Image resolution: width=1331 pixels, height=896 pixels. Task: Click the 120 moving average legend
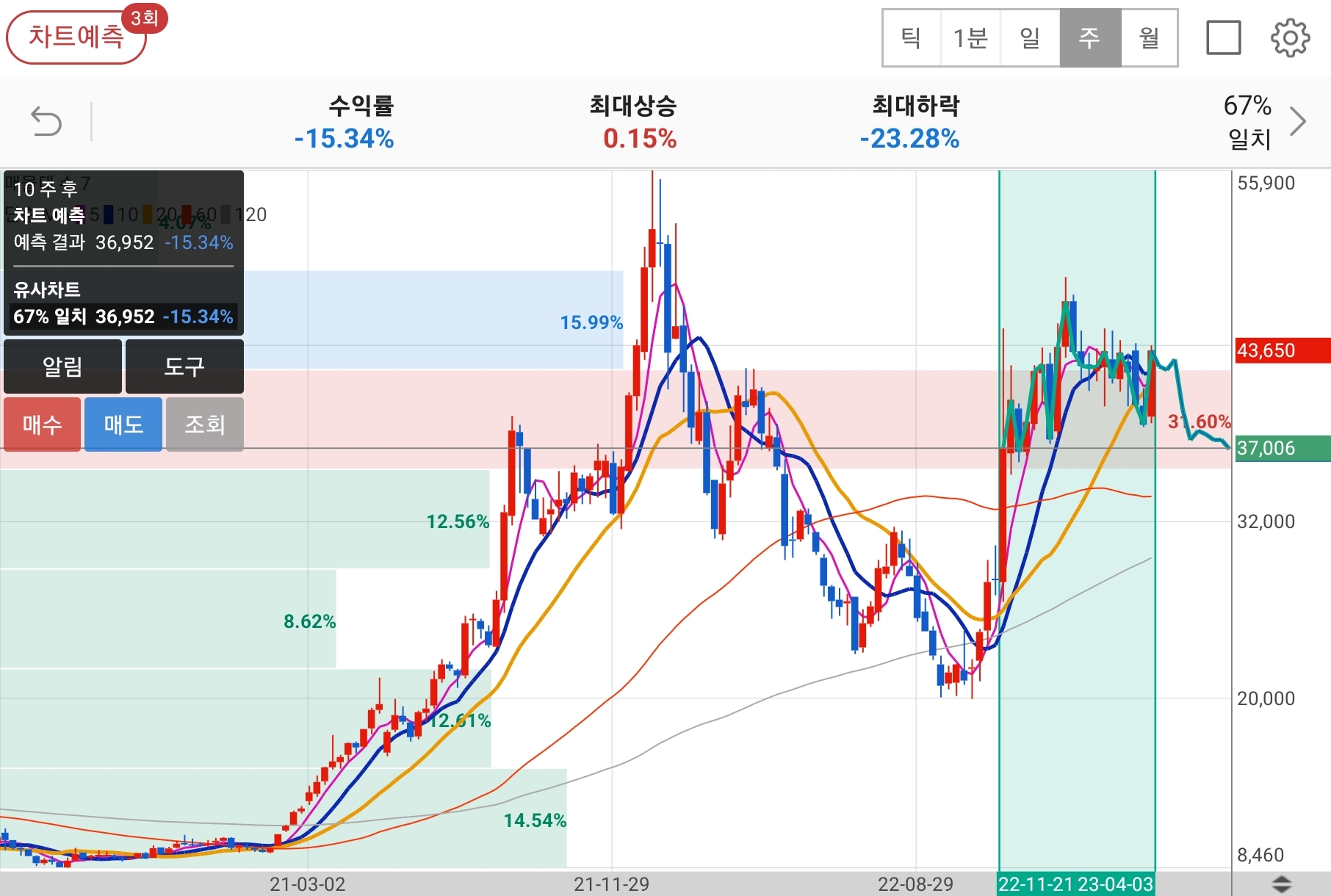[x=245, y=214]
